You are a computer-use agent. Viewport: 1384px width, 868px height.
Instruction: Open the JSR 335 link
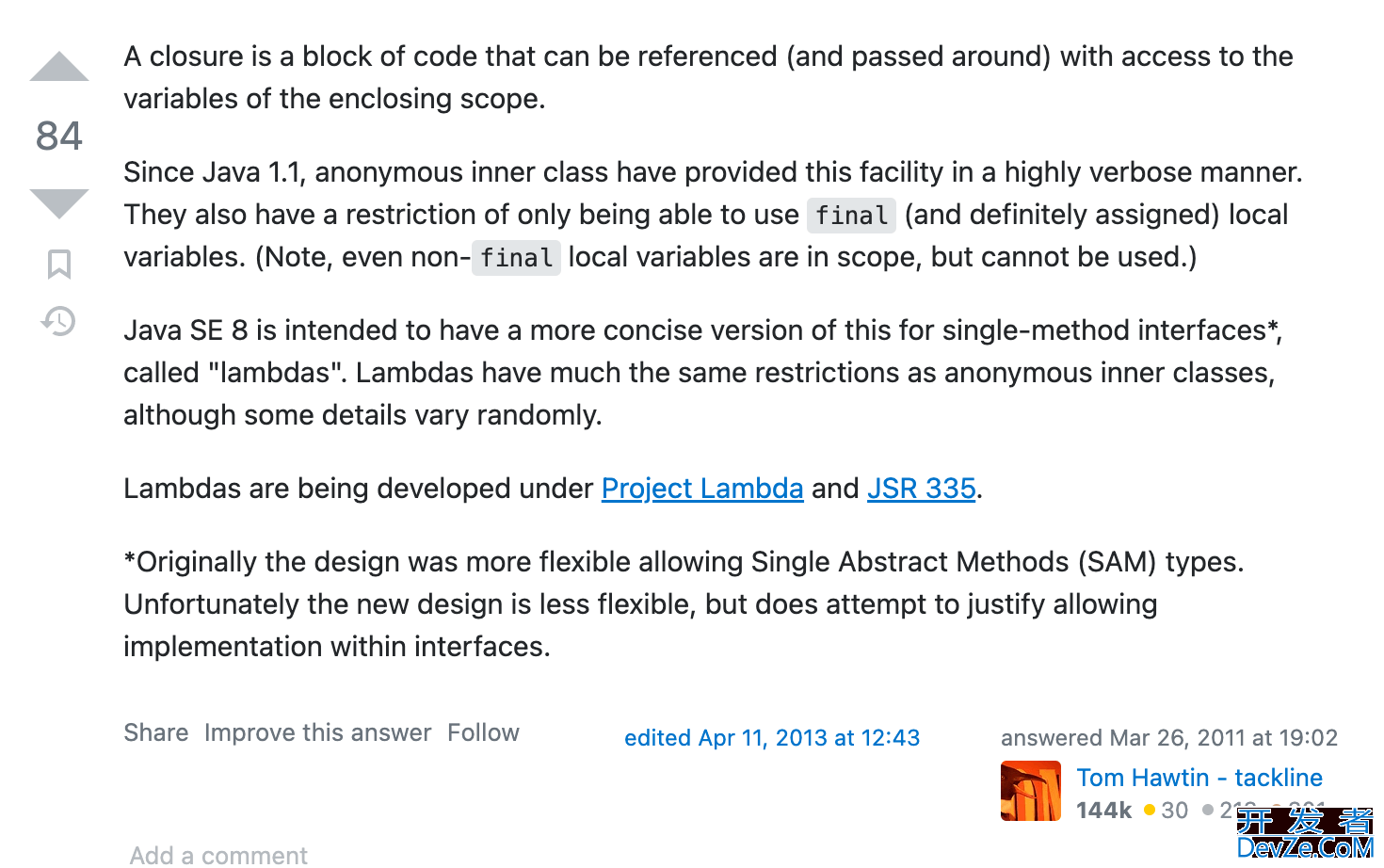pyautogui.click(x=921, y=489)
